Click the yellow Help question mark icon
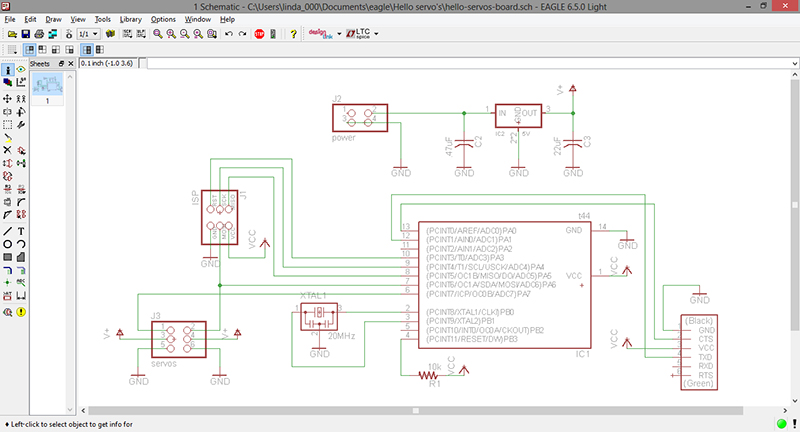 (293, 34)
